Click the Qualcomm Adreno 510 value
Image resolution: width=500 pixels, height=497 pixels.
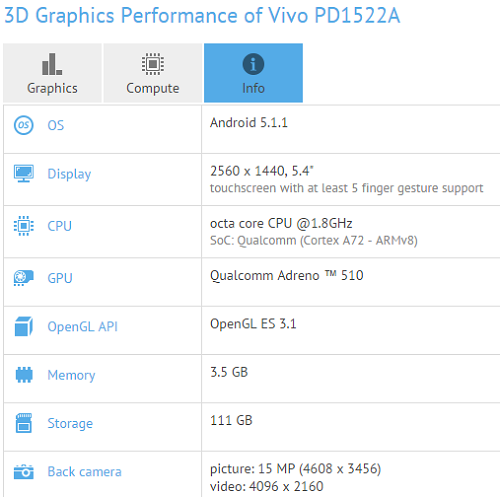[x=287, y=276]
